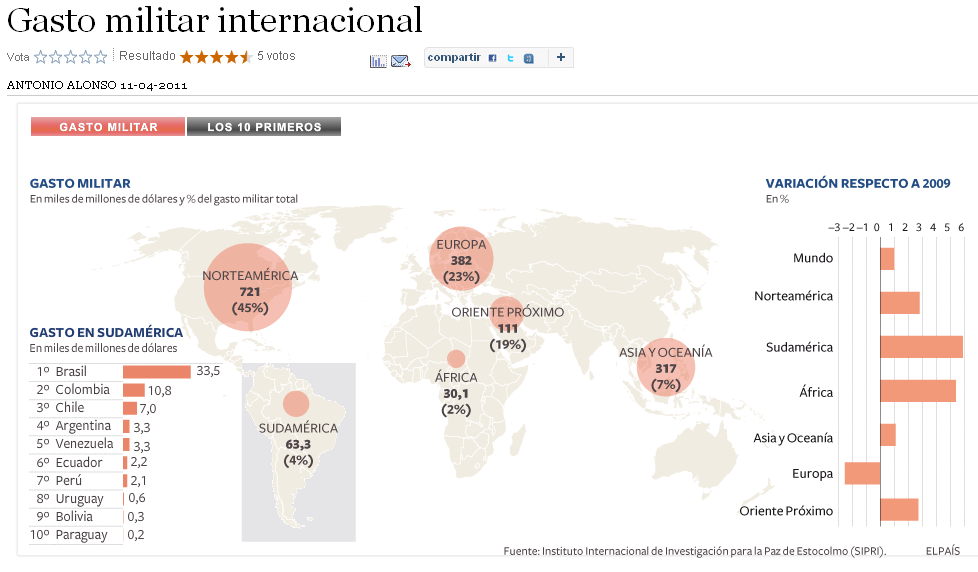Click the third share bookmark icon
This screenshot has width=978, height=572.
click(529, 58)
